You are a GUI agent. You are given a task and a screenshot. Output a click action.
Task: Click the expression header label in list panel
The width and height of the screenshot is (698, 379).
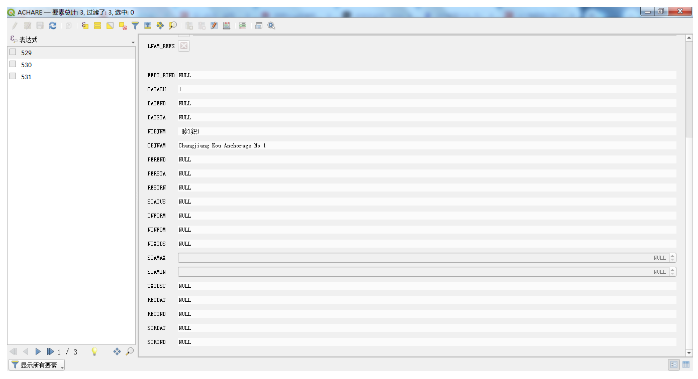[28, 40]
